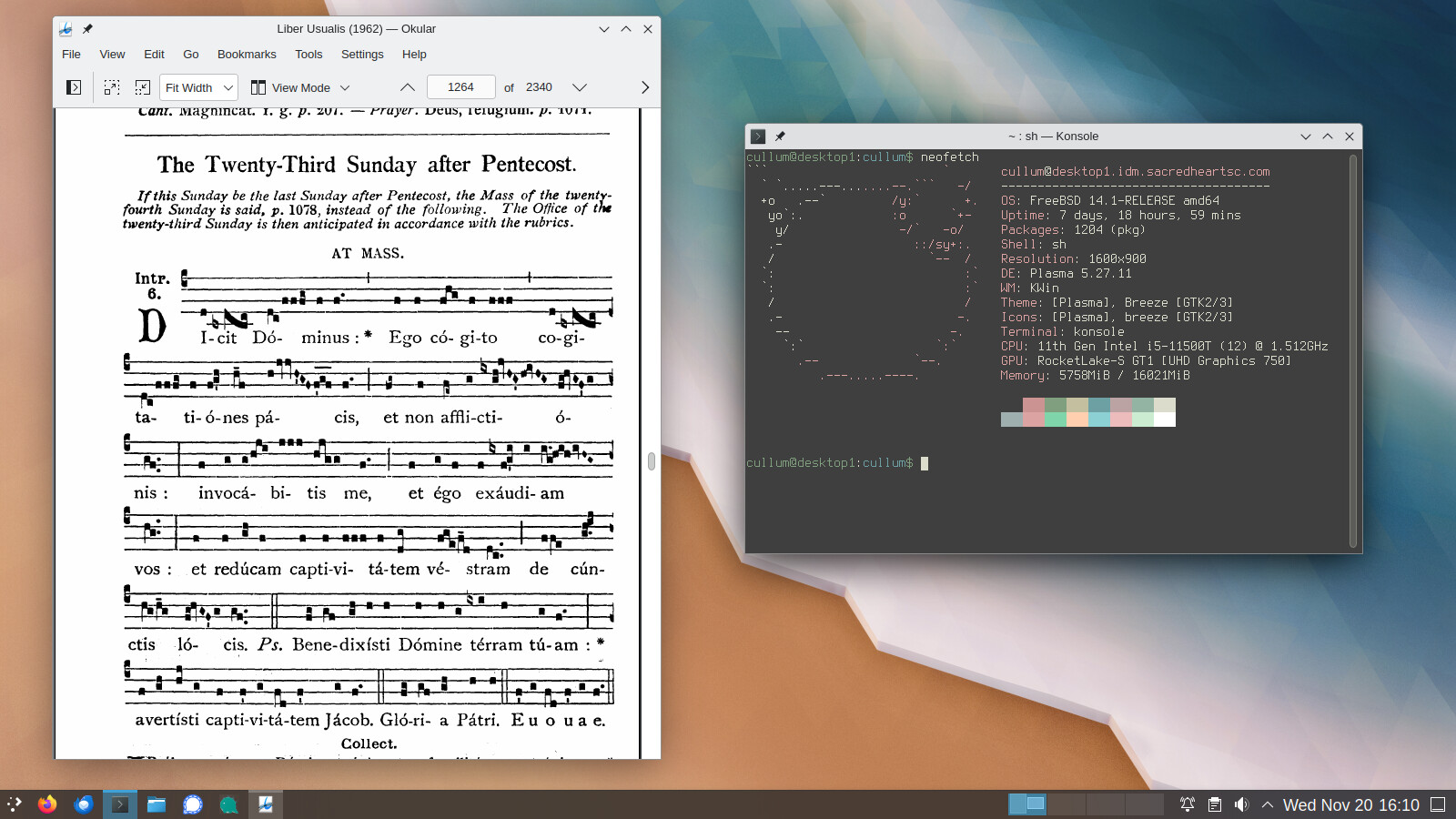Image resolution: width=1456 pixels, height=819 pixels.
Task: Launch Firefox from the taskbar
Action: point(47,804)
